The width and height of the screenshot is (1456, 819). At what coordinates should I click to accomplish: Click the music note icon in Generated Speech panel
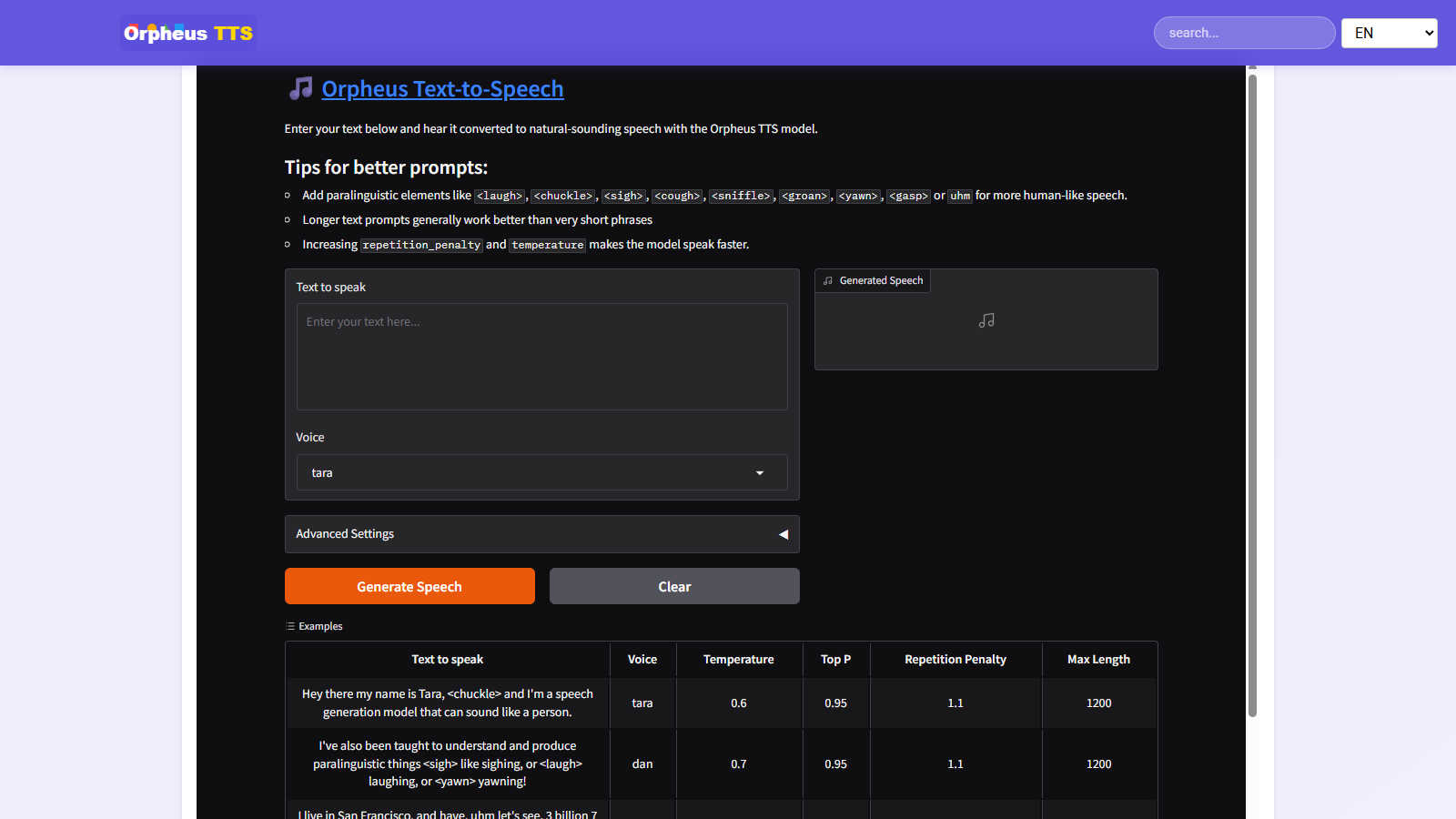click(x=986, y=320)
